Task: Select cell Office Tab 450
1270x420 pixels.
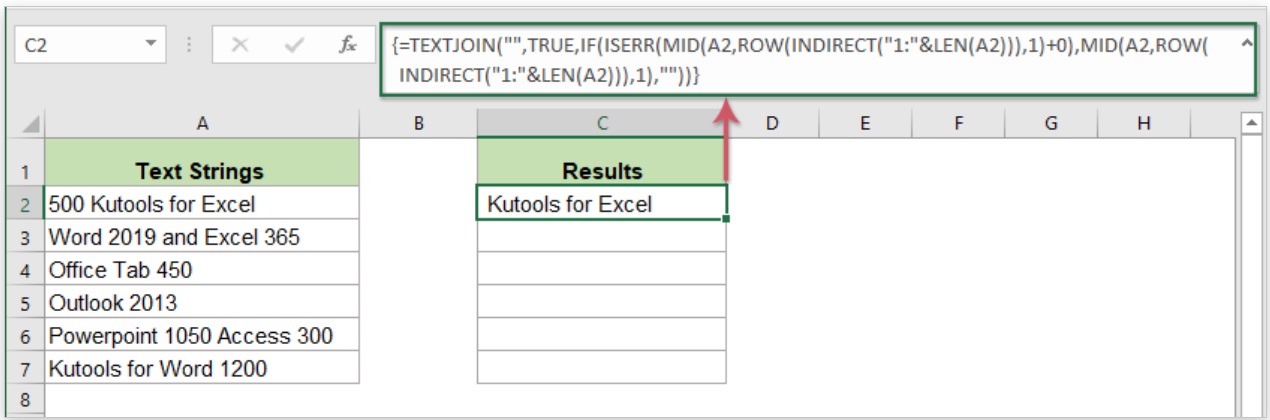Action: 202,269
